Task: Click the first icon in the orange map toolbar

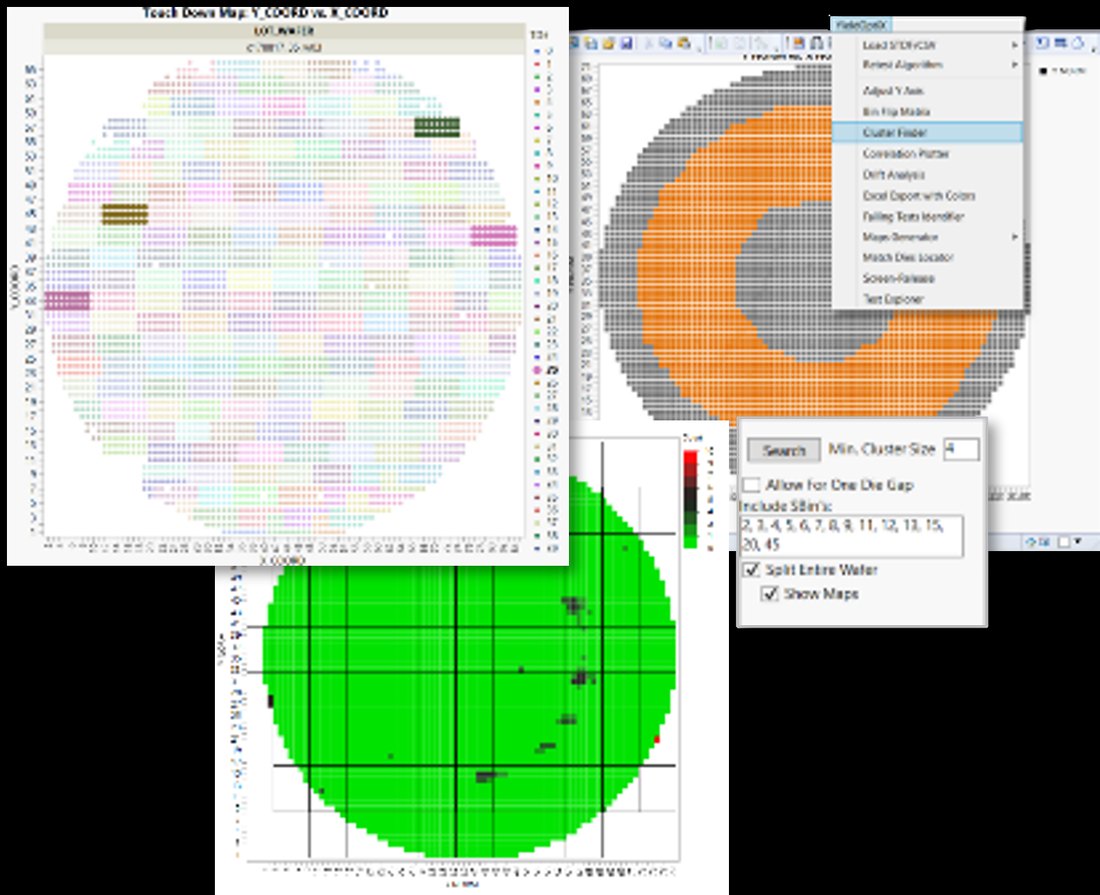Action: [x=574, y=43]
